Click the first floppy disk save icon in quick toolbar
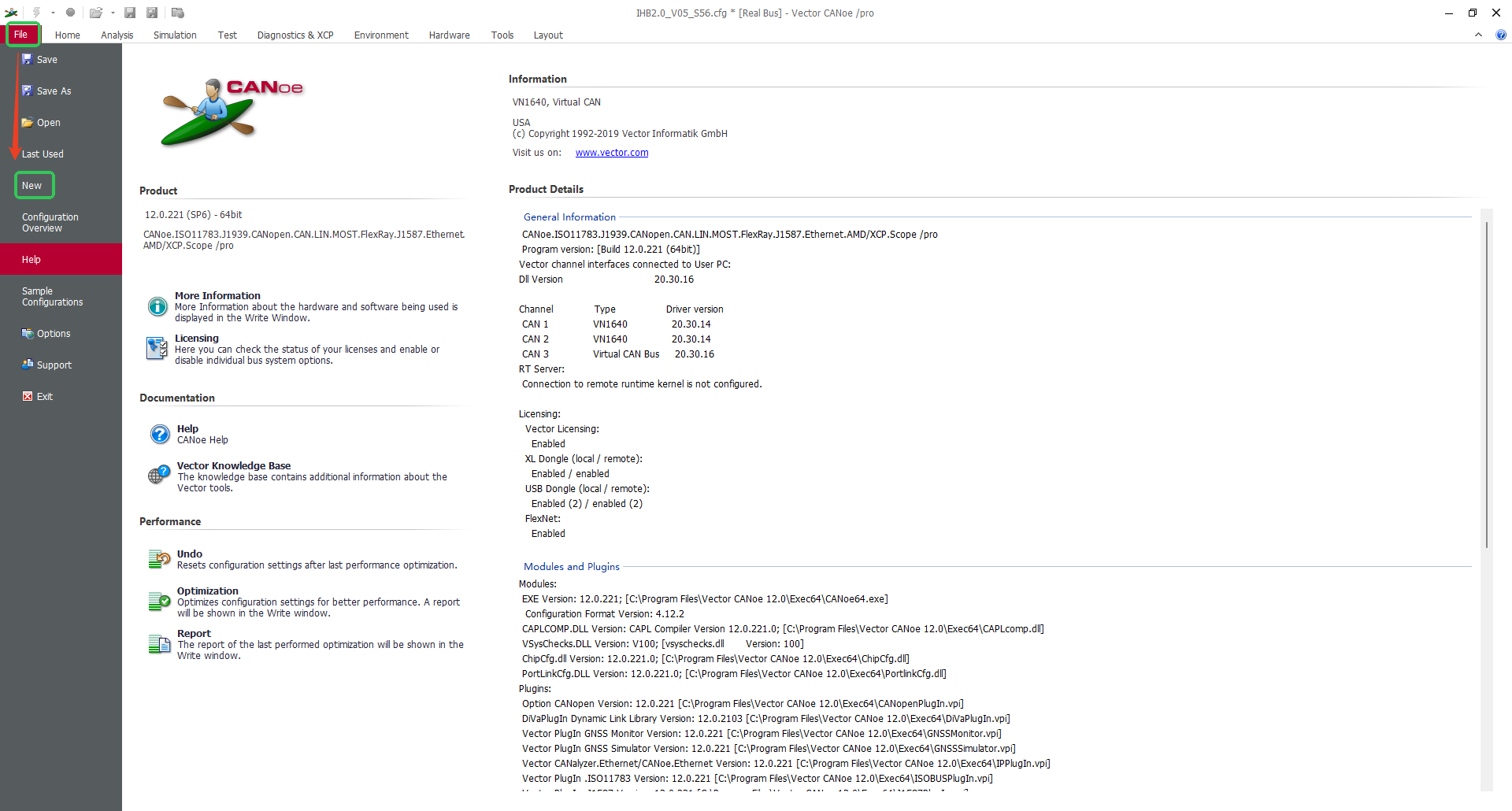Viewport: 1512px width, 811px height. coord(130,13)
